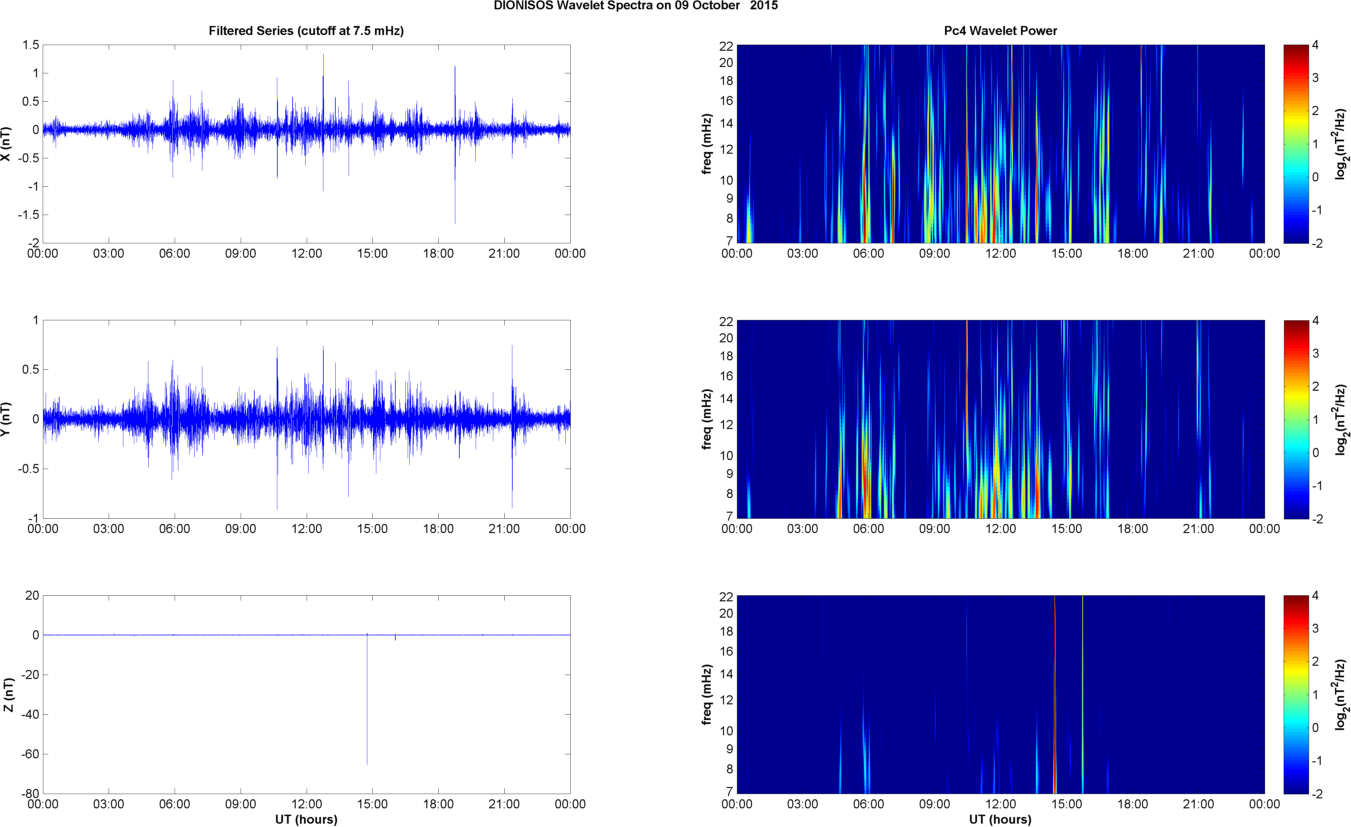Click the '18:00' tick under the Y time series
Image resolution: width=1351 pixels, height=827 pixels.
coord(438,529)
